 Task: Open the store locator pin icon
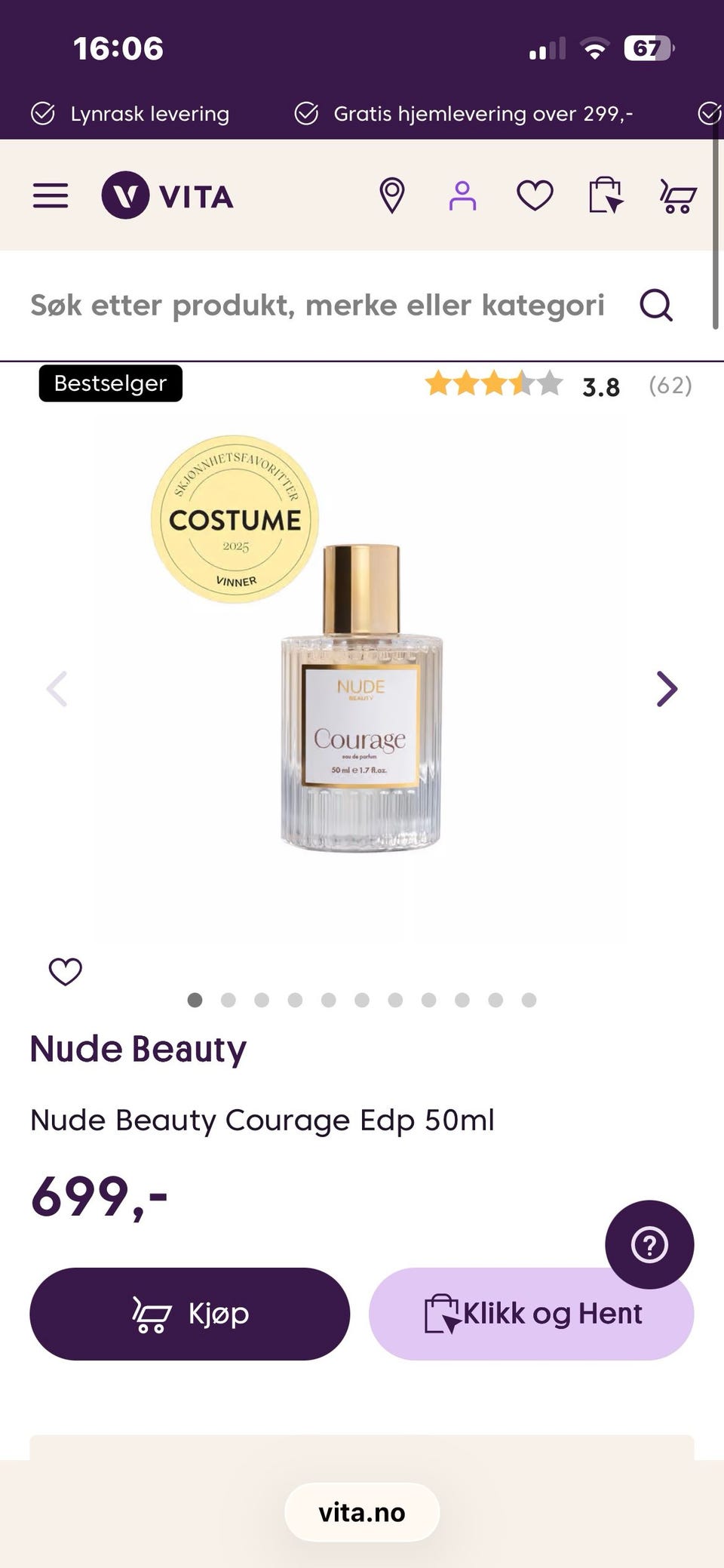(391, 195)
